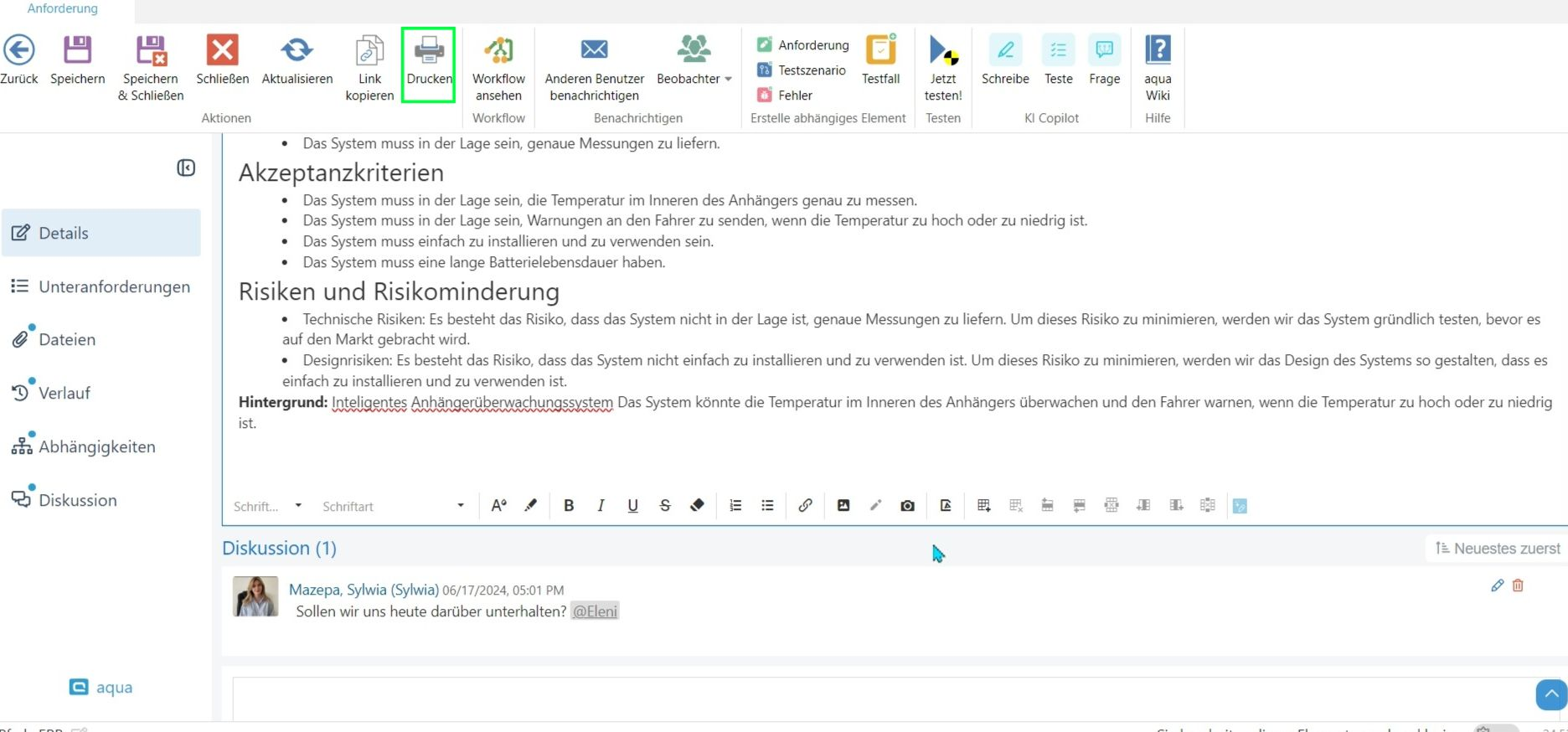Click the Neuestes zuerst sort button
The width and height of the screenshot is (1568, 732).
pyautogui.click(x=1497, y=549)
